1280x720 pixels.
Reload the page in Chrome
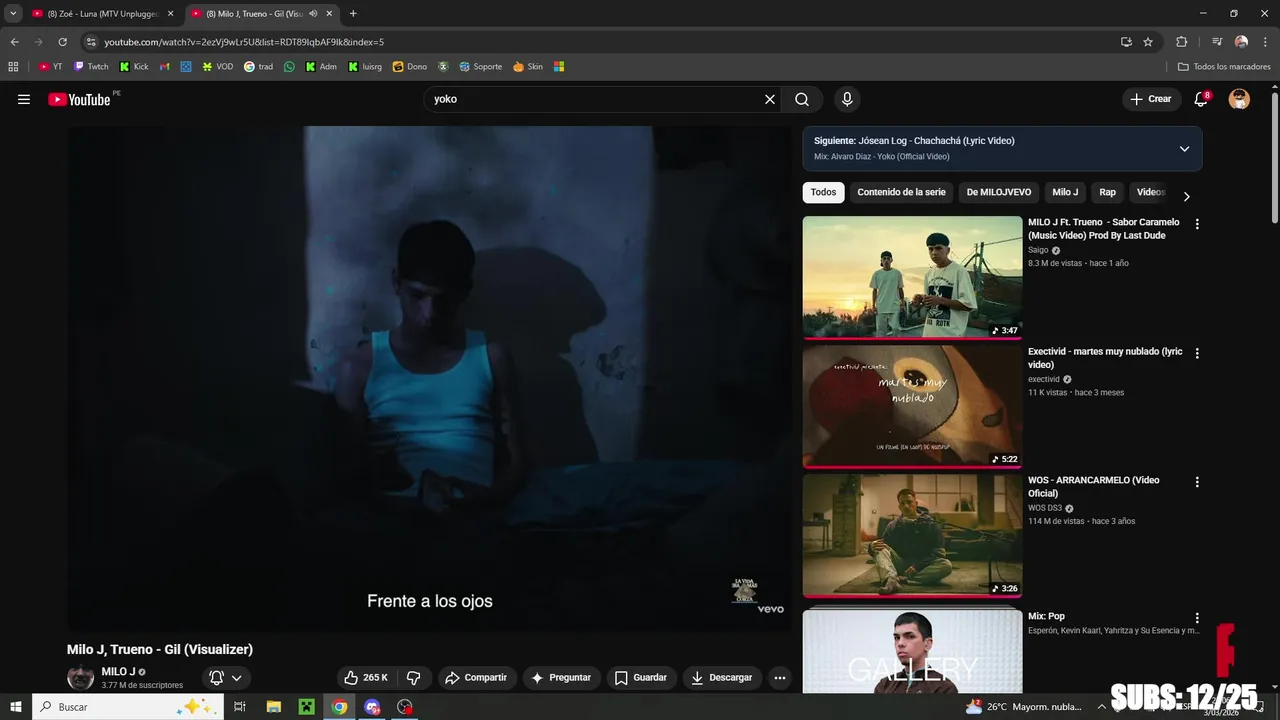[62, 42]
